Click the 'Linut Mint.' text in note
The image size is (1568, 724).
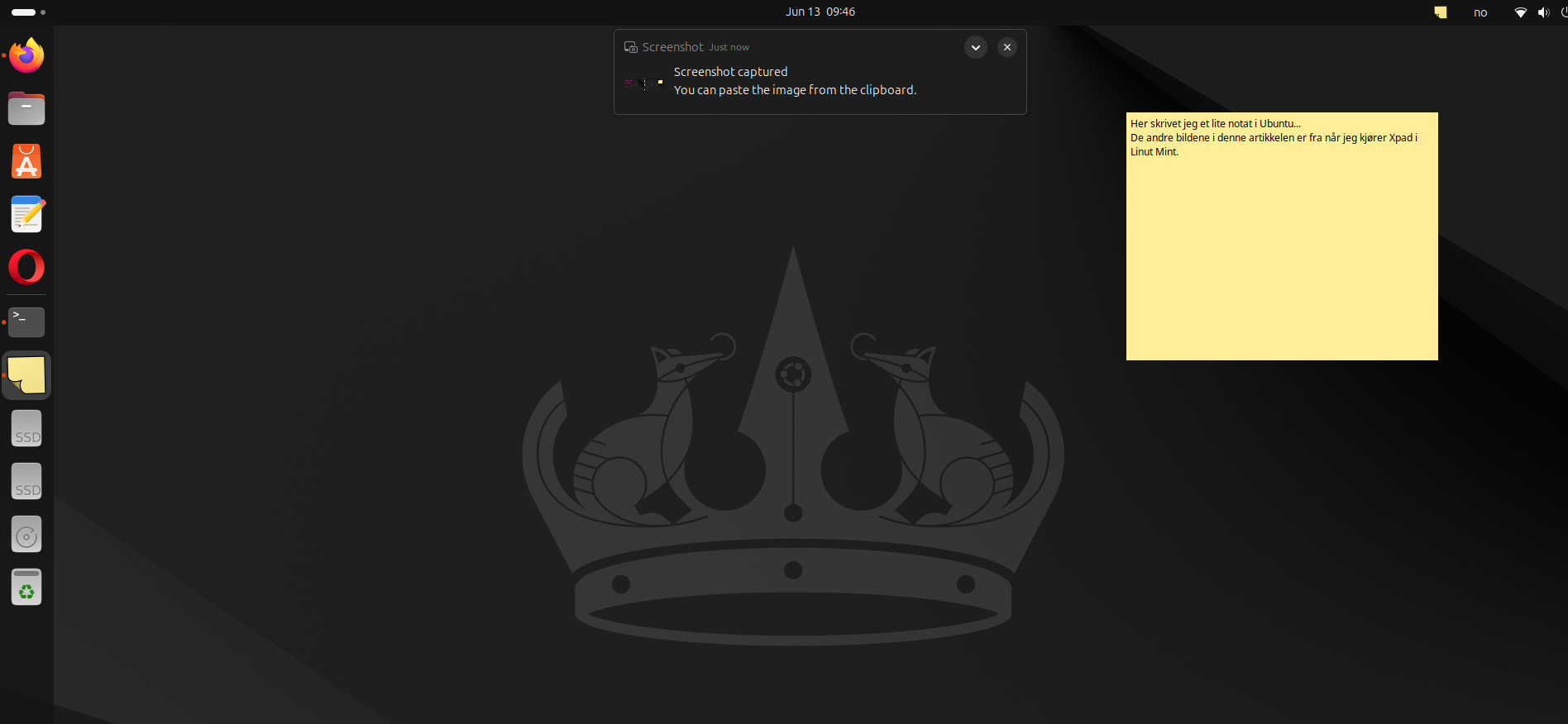coord(1154,152)
